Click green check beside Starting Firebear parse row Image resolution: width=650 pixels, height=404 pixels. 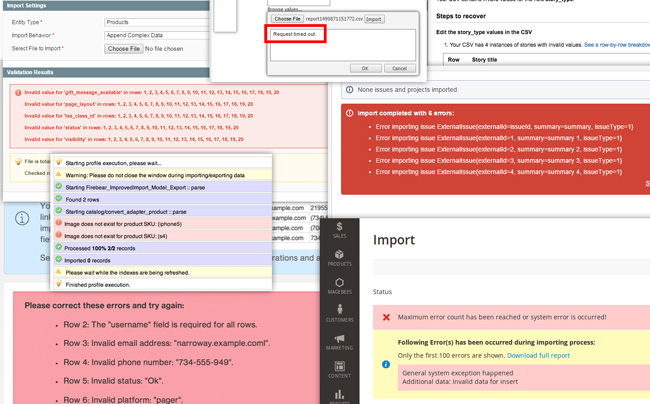point(59,186)
